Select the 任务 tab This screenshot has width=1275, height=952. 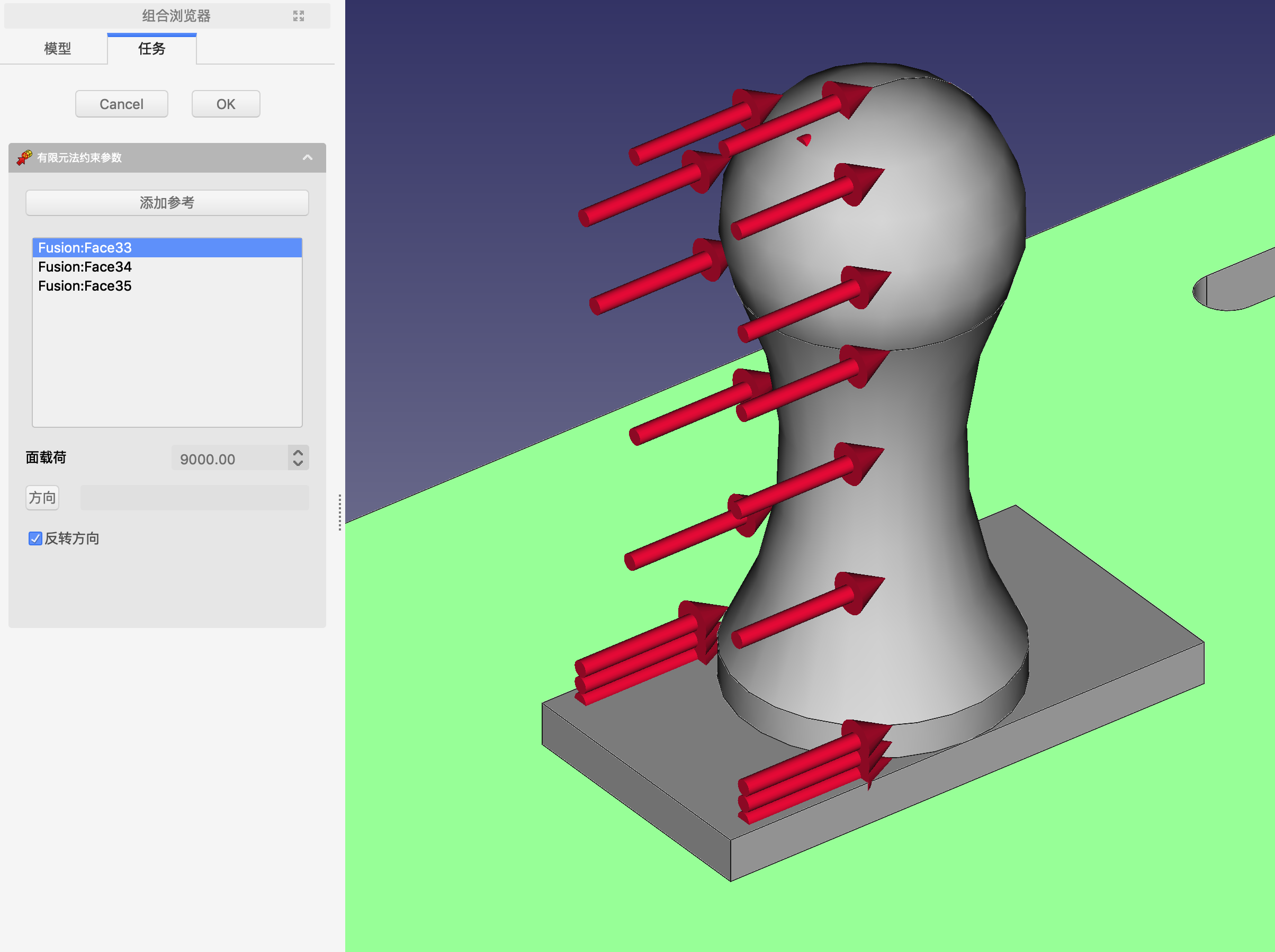pos(151,49)
